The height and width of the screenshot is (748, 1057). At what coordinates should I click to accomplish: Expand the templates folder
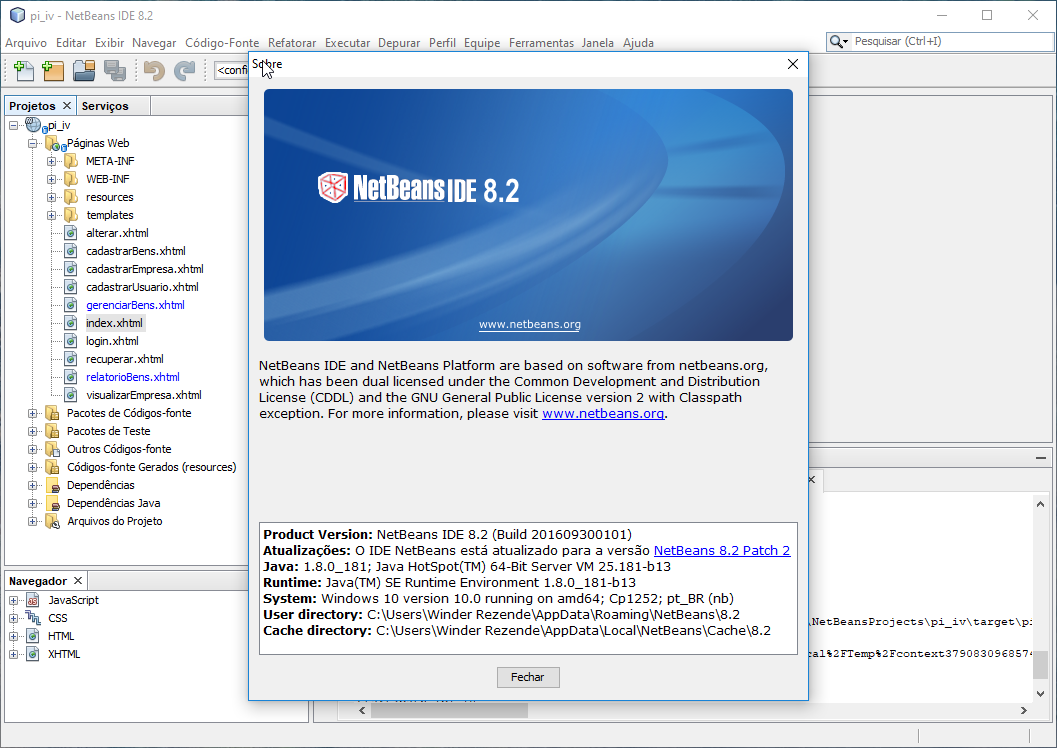[x=51, y=216]
